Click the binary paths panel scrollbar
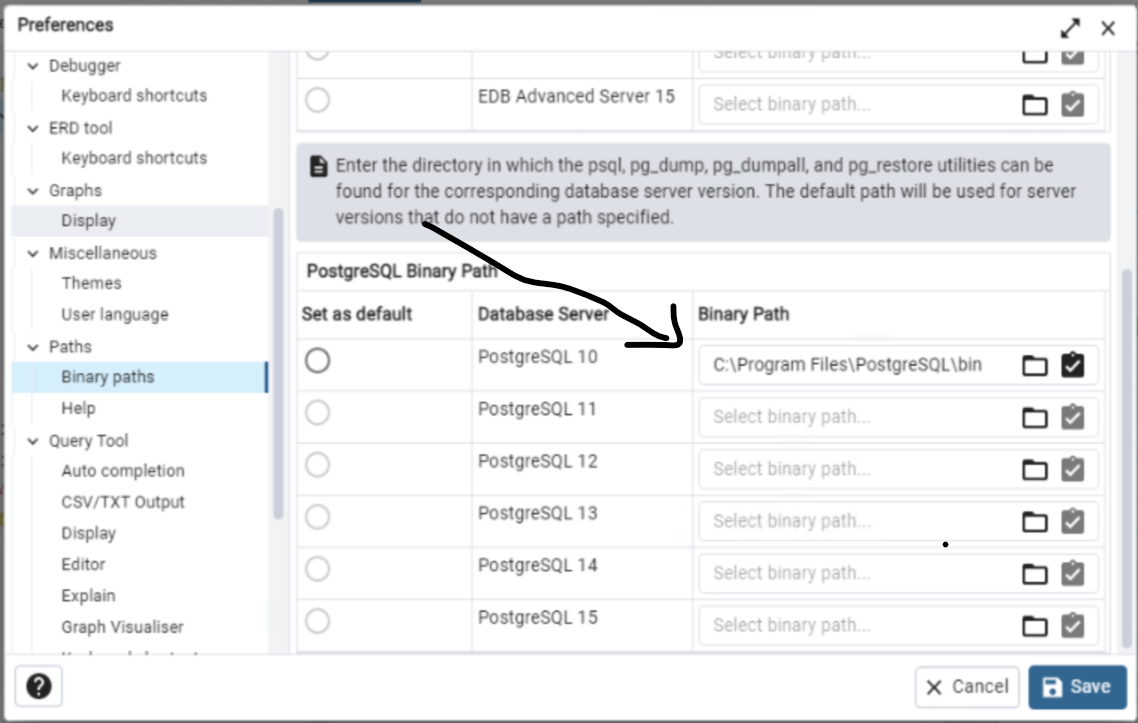Image resolution: width=1138 pixels, height=723 pixels. 1126,459
